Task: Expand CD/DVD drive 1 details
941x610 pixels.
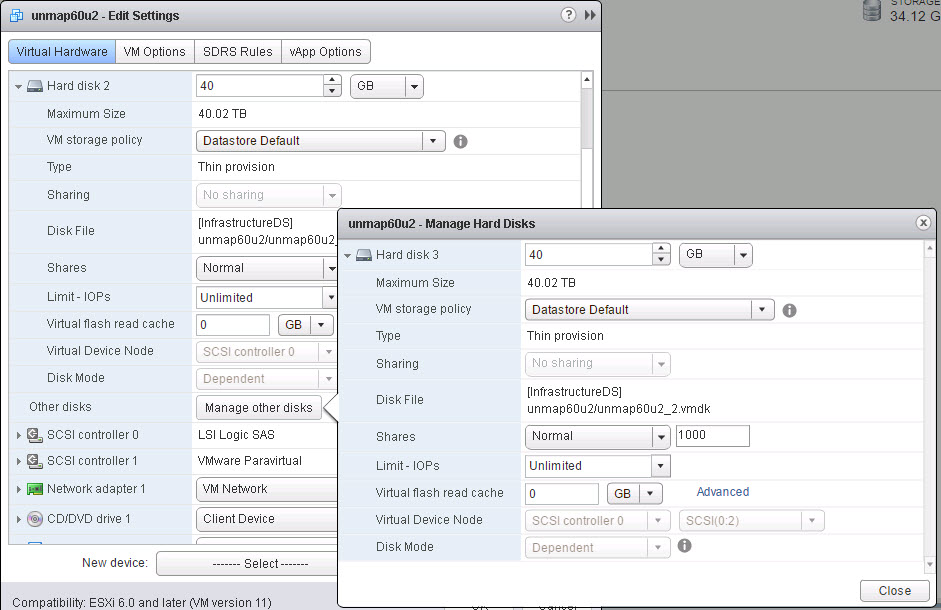Action: (x=19, y=519)
